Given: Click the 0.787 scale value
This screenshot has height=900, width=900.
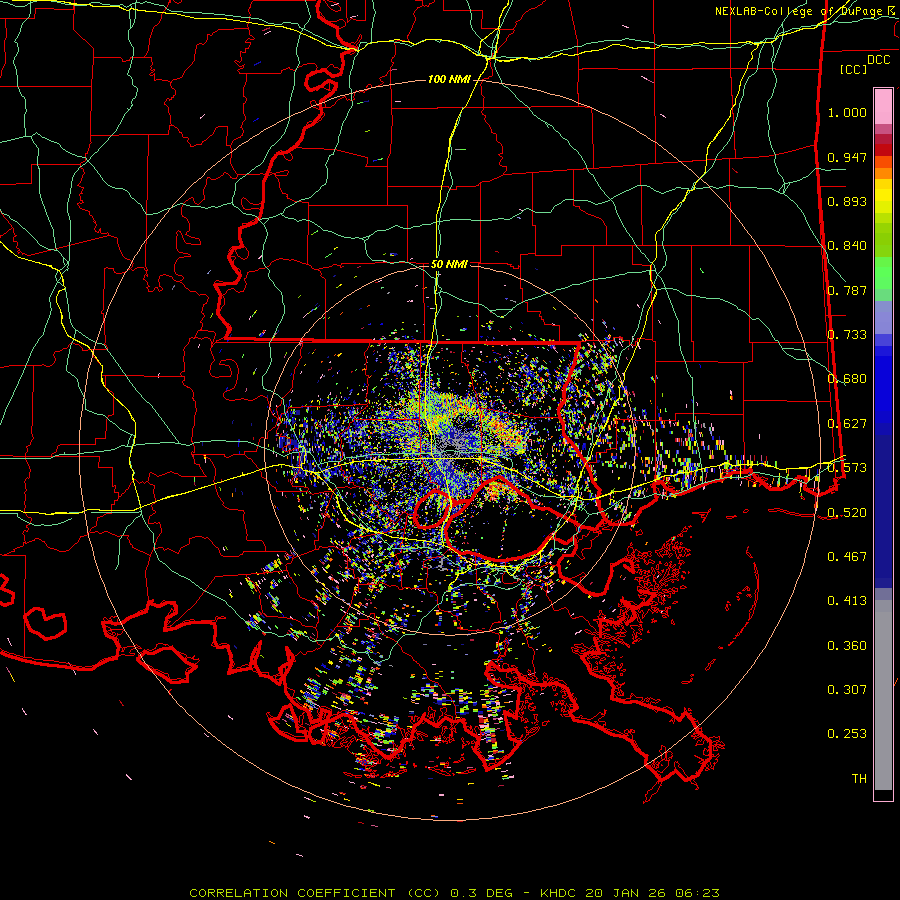Looking at the screenshot, I should tap(847, 290).
